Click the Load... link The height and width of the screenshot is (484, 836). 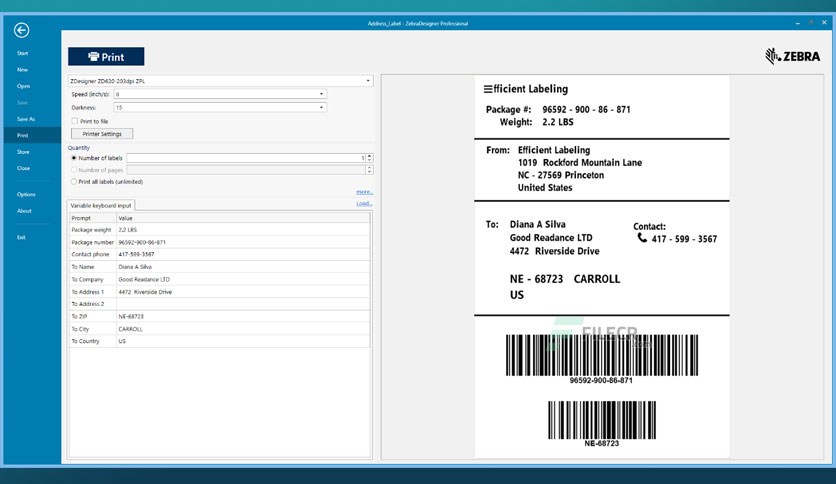(365, 204)
